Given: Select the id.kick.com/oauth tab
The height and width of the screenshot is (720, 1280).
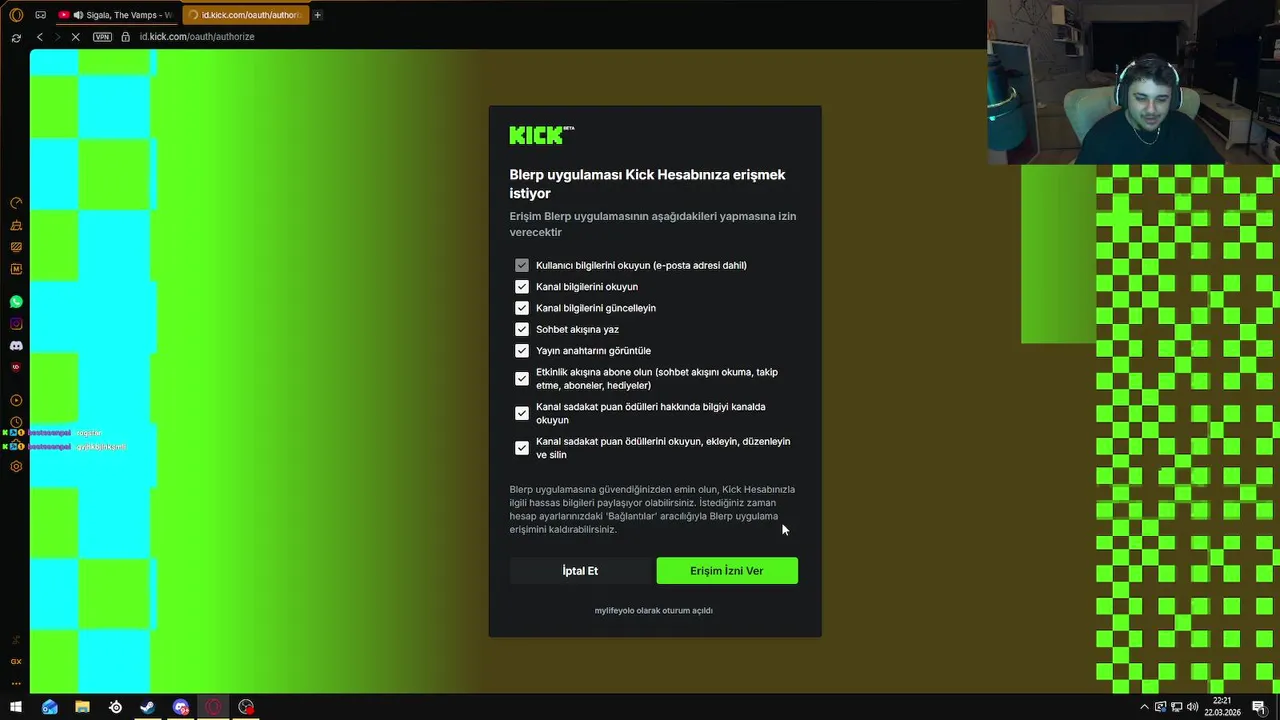Looking at the screenshot, I should coord(246,15).
